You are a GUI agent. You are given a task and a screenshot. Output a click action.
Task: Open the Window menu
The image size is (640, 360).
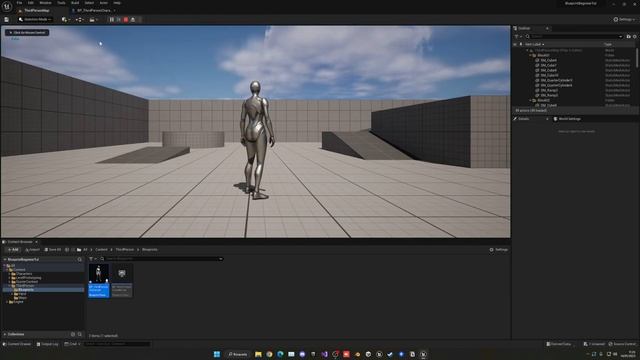[45, 3]
